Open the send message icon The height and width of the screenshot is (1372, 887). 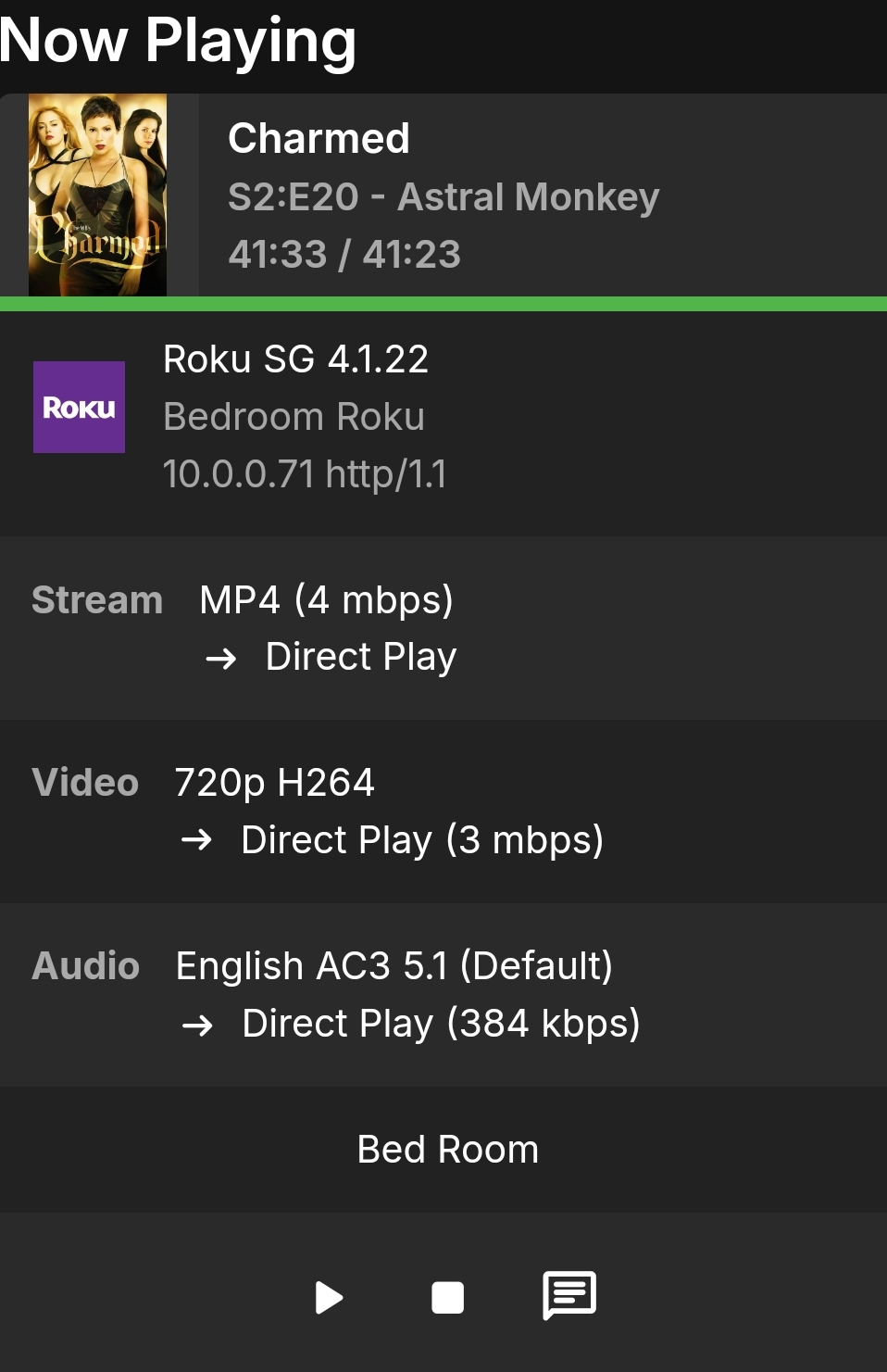tap(568, 1295)
